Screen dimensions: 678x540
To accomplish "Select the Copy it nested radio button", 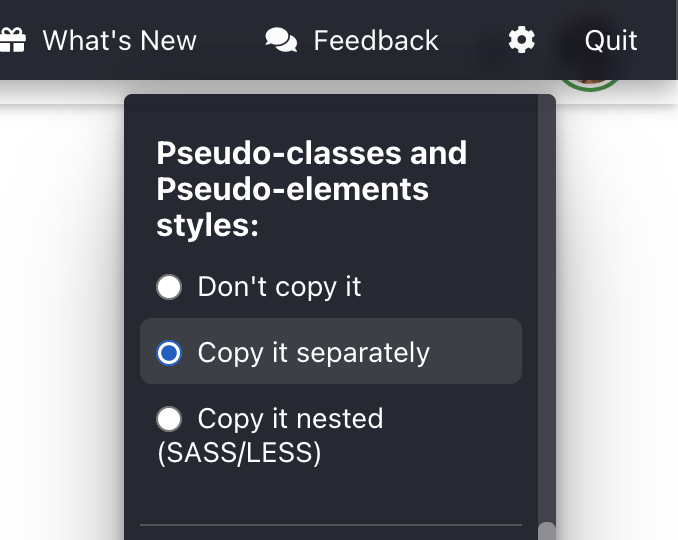I will pos(169,419).
